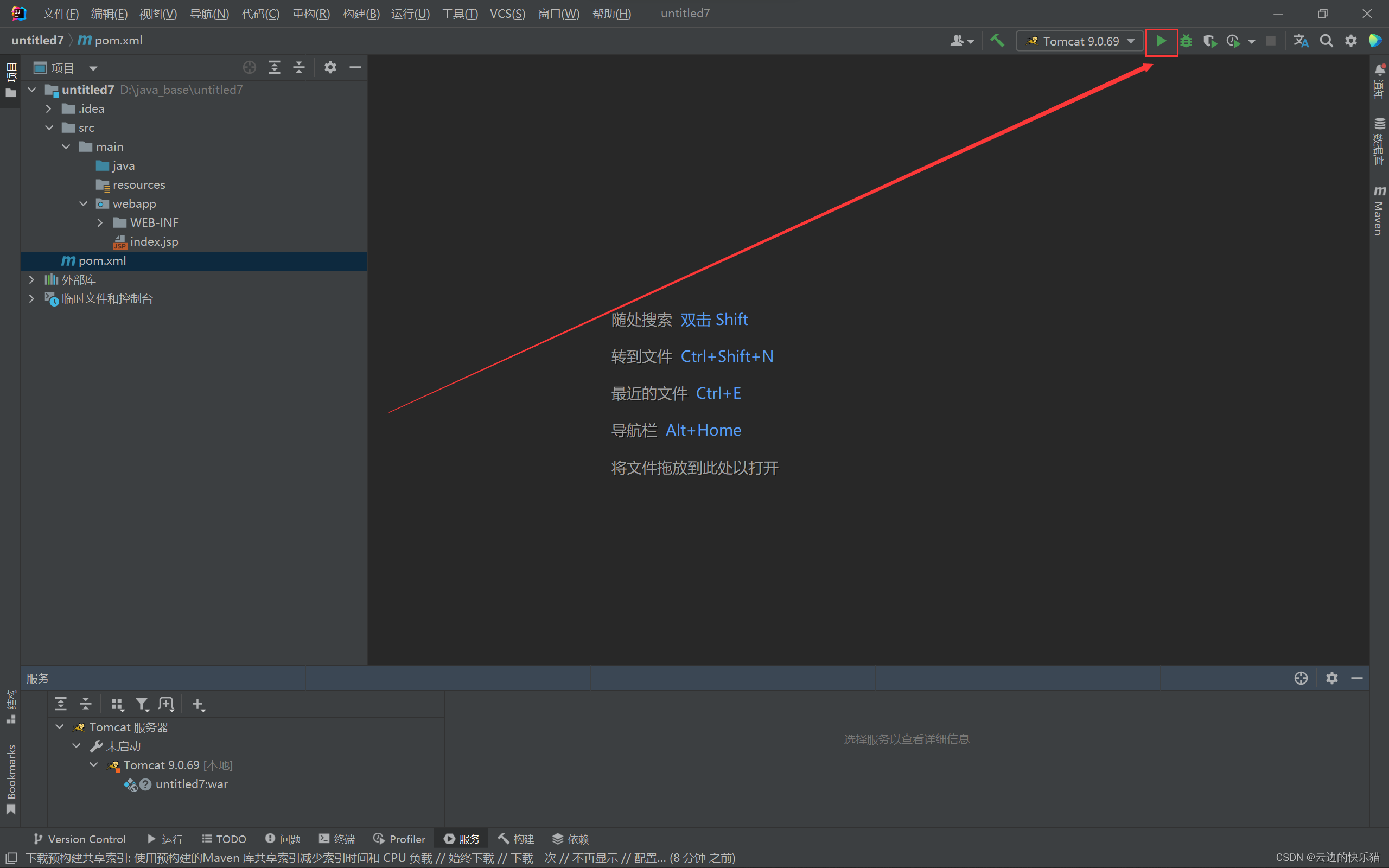
Task: Open the 数据库 sidebar panel
Action: pos(1380,141)
